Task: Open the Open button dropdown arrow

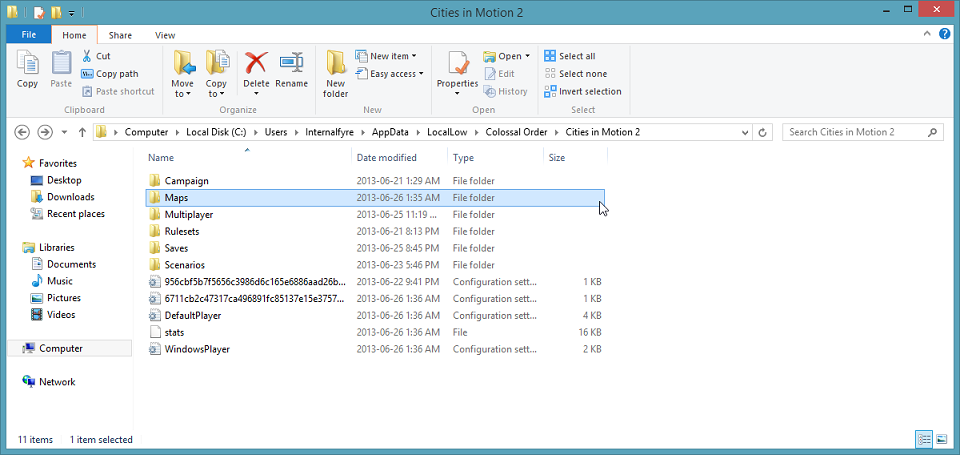Action: 527,56
